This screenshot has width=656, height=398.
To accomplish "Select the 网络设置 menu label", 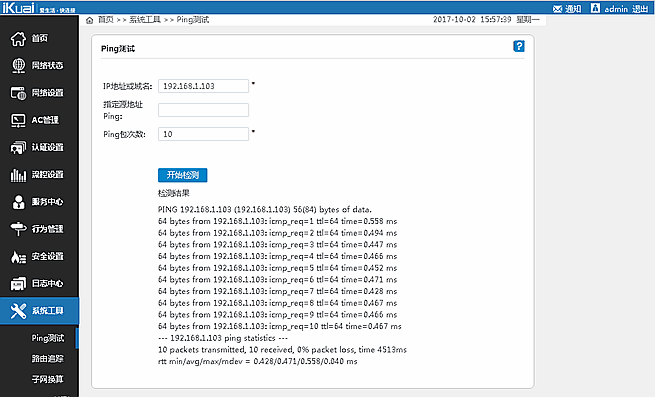I will [48, 93].
